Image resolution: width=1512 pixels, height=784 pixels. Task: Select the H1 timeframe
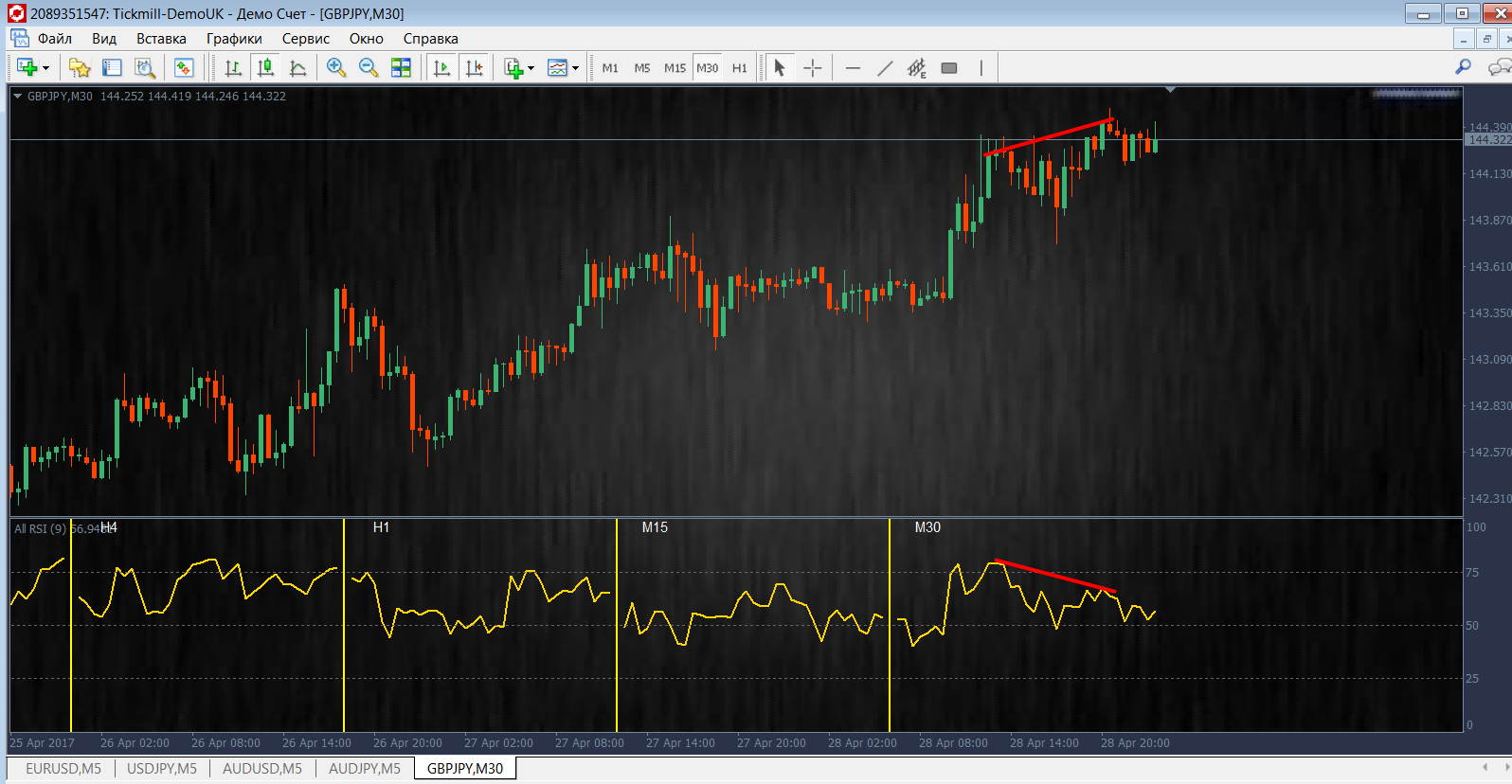coord(740,68)
